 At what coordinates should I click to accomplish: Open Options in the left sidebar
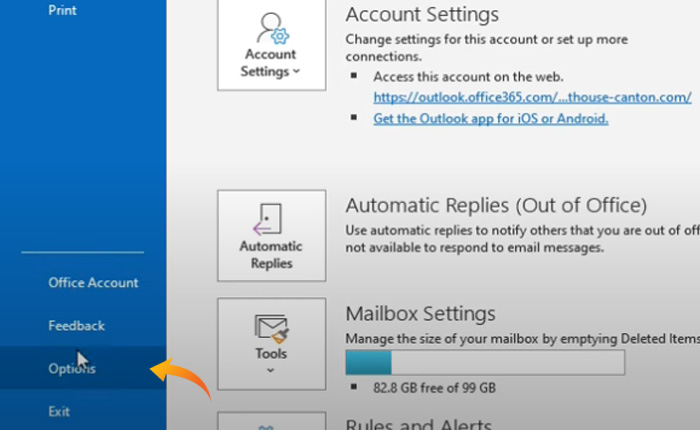pos(72,369)
